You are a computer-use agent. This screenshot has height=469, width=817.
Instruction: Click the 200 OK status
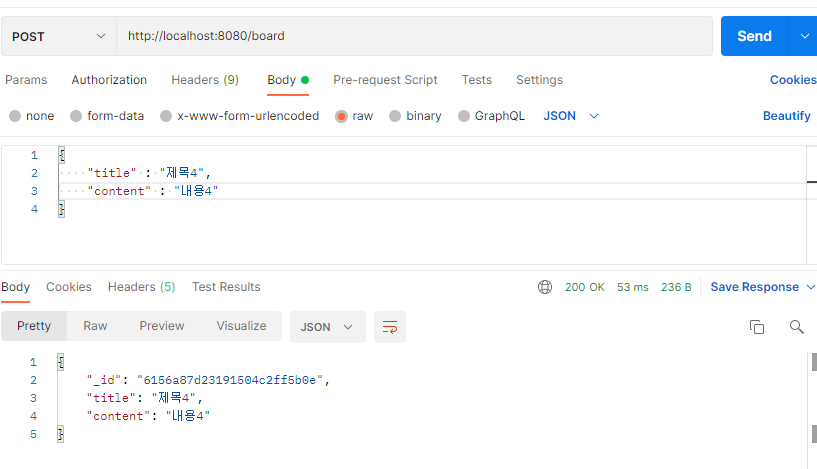585,287
